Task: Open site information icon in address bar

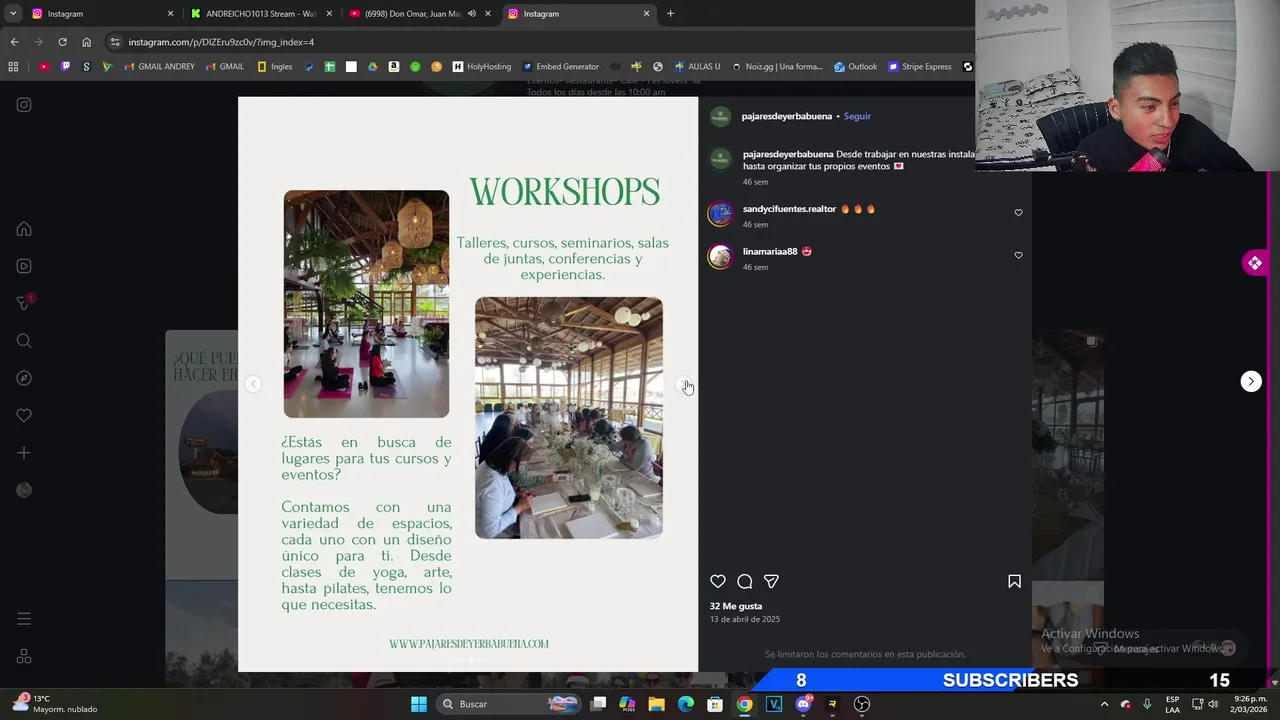Action: click(x=115, y=42)
